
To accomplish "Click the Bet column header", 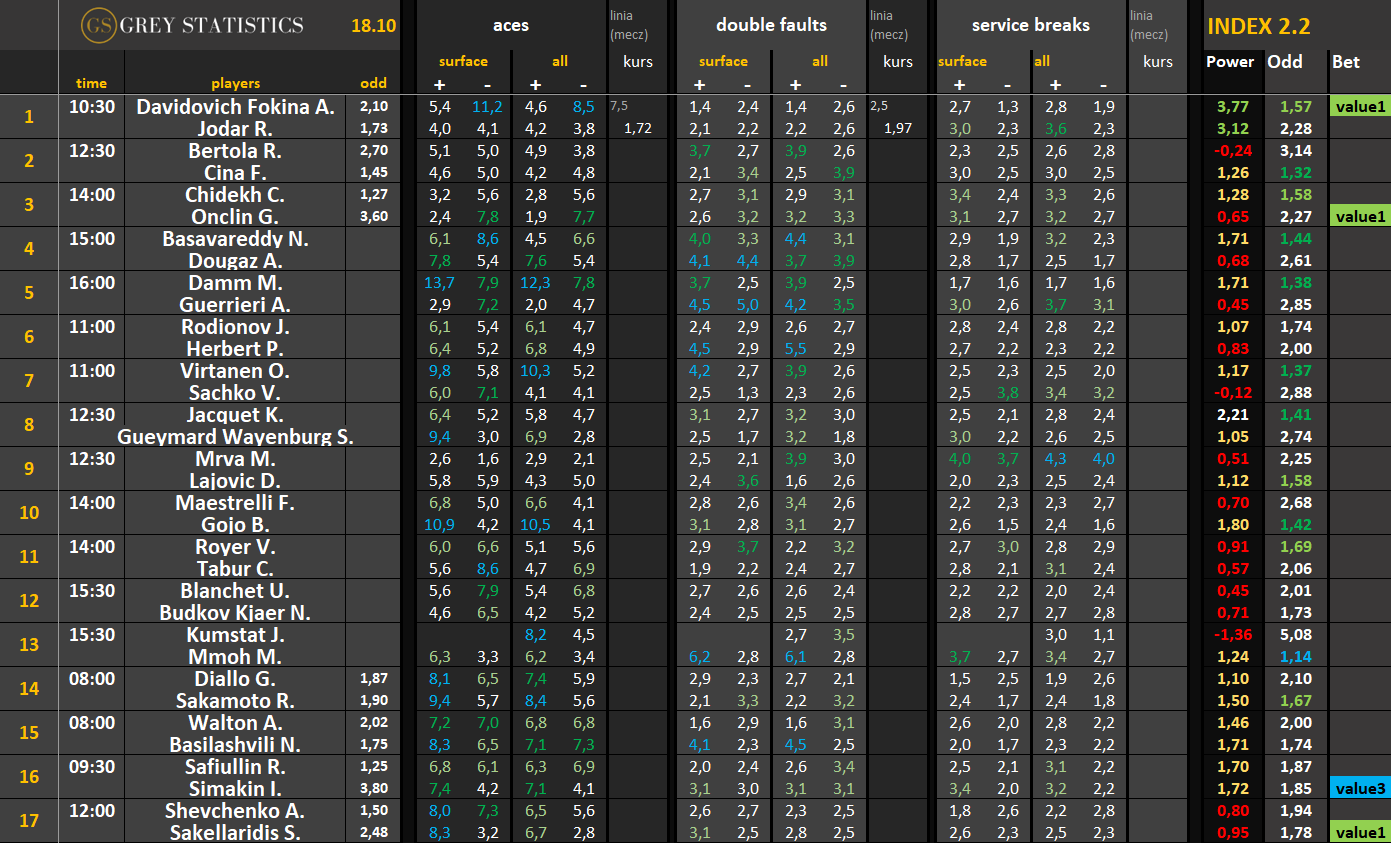I will [1346, 62].
